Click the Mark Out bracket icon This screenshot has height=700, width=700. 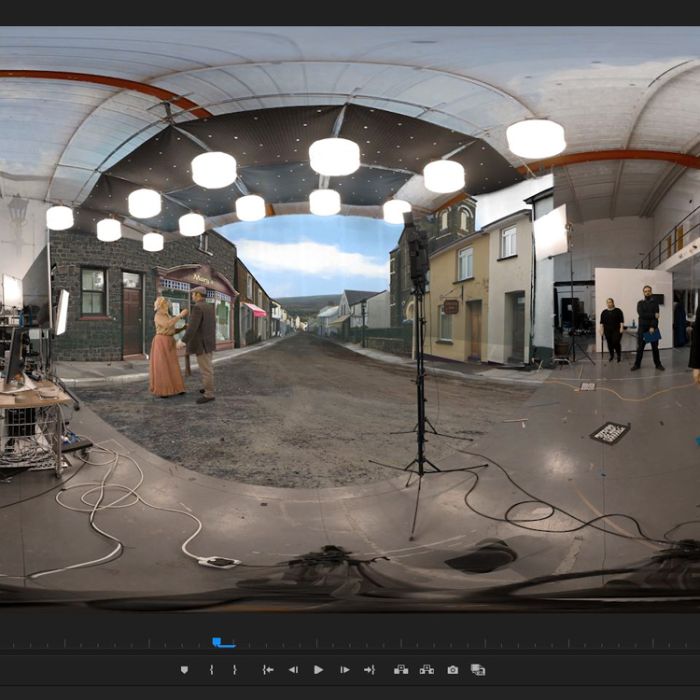tap(234, 670)
